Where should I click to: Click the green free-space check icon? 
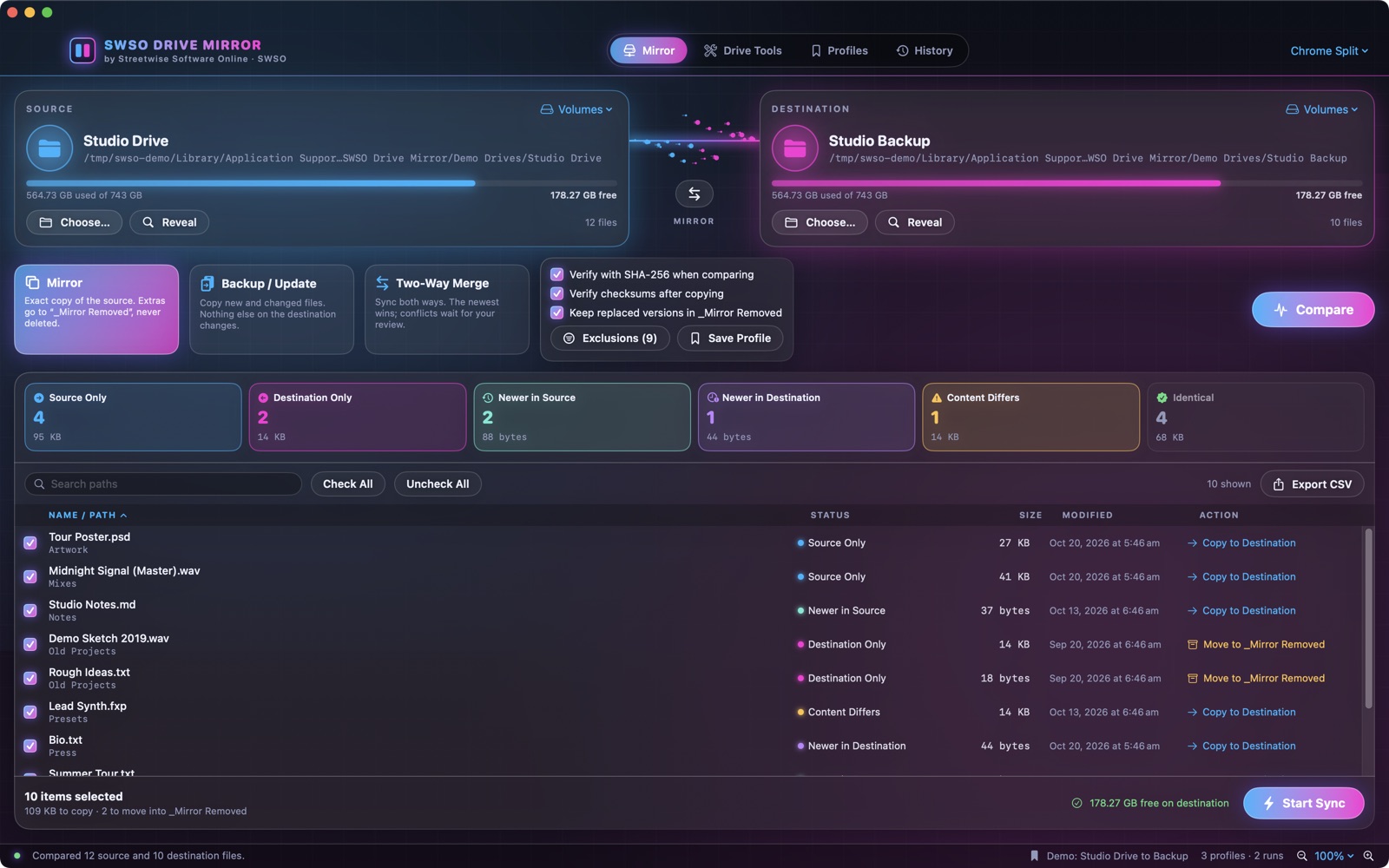(1076, 804)
